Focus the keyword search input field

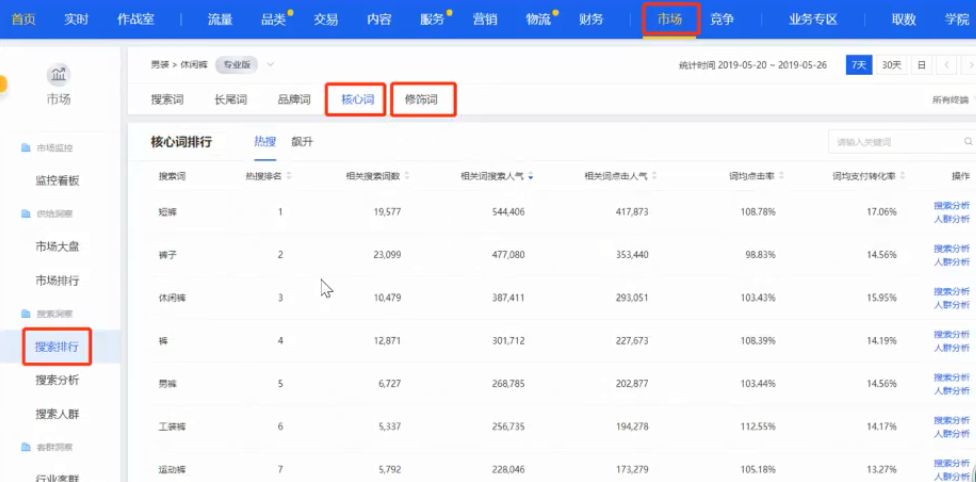coord(896,141)
